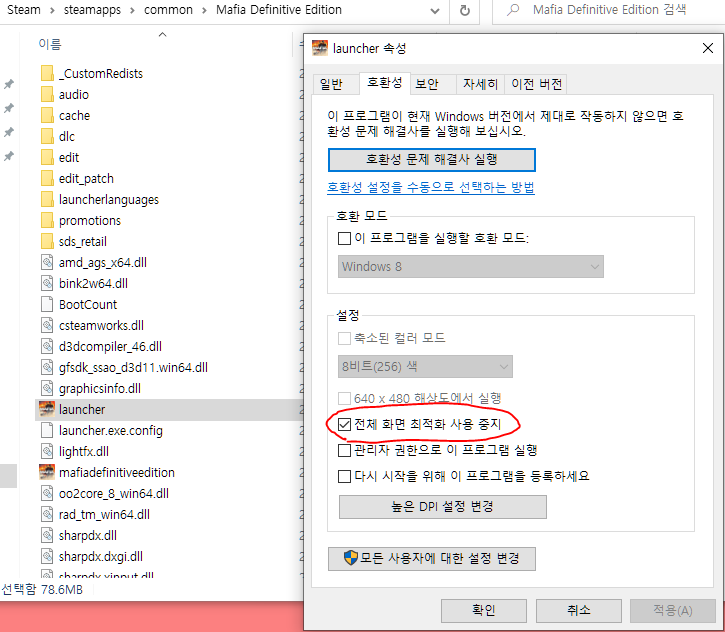Expand the chevron after steamapps in breadcrumb
725x632 pixels.
pos(132,10)
